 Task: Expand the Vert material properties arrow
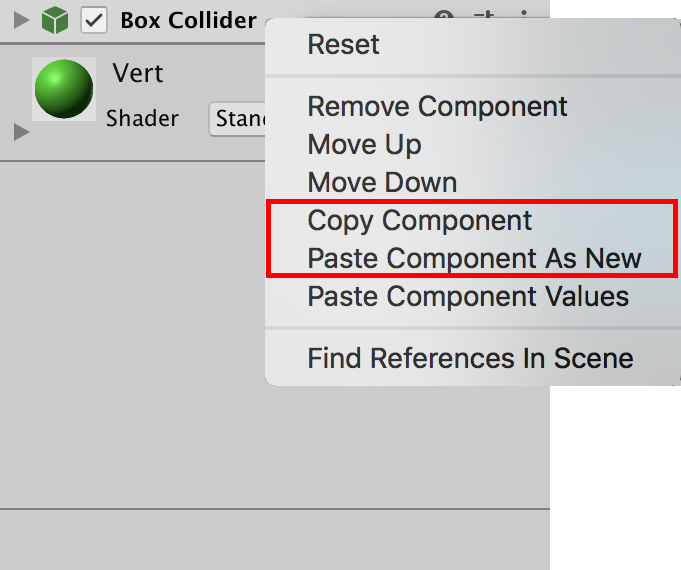[21, 131]
